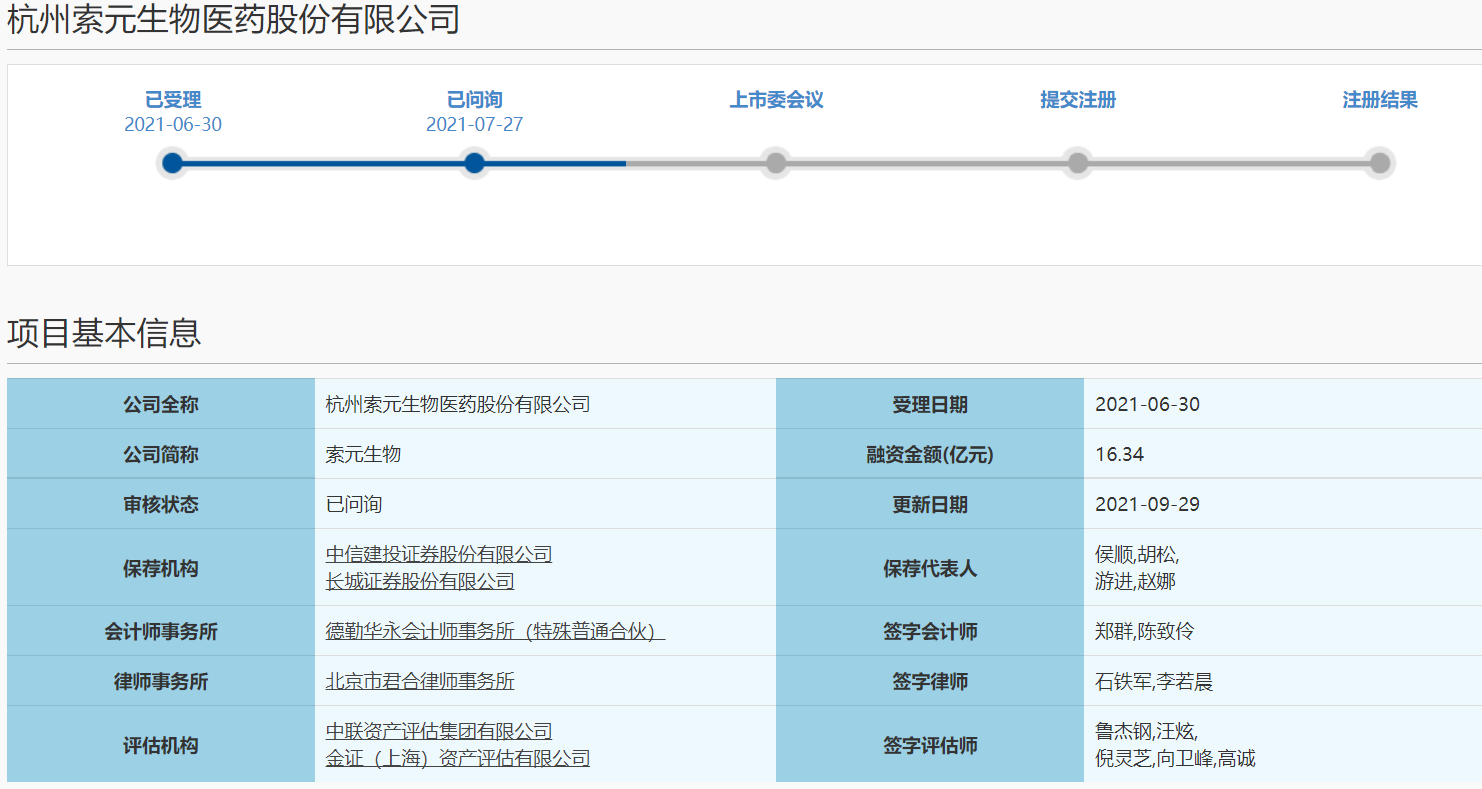Click the 签字会计师 header cell
This screenshot has width=1482, height=789.
930,631
